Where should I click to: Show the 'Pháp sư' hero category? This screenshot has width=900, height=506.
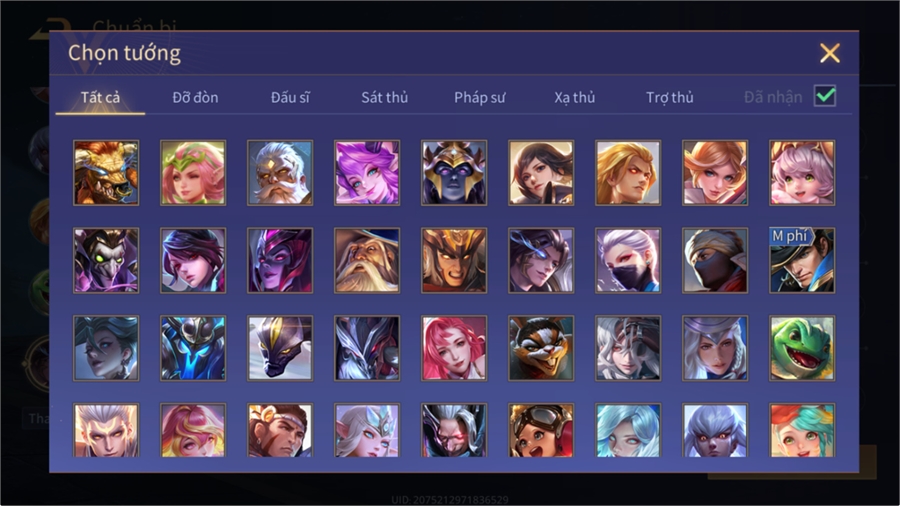click(x=479, y=98)
